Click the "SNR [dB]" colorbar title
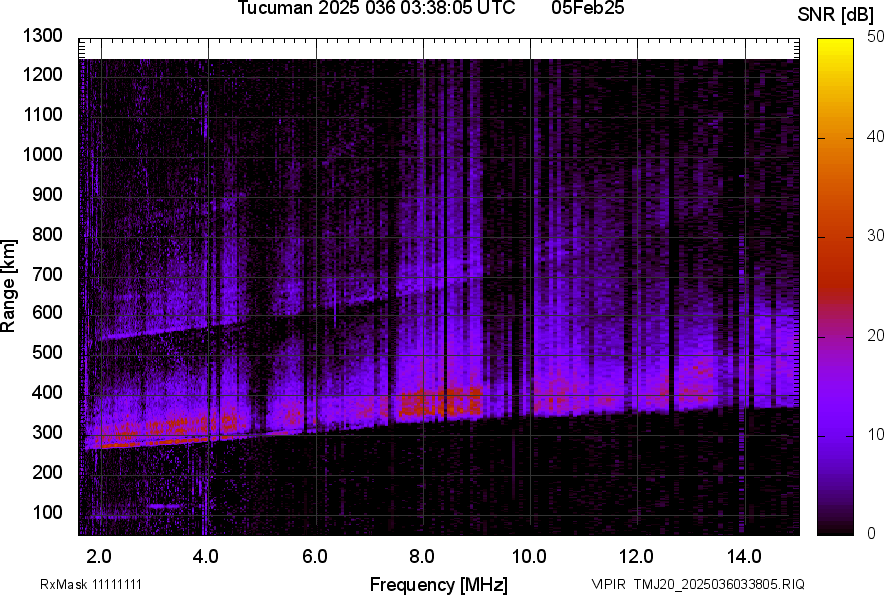 pyautogui.click(x=836, y=15)
